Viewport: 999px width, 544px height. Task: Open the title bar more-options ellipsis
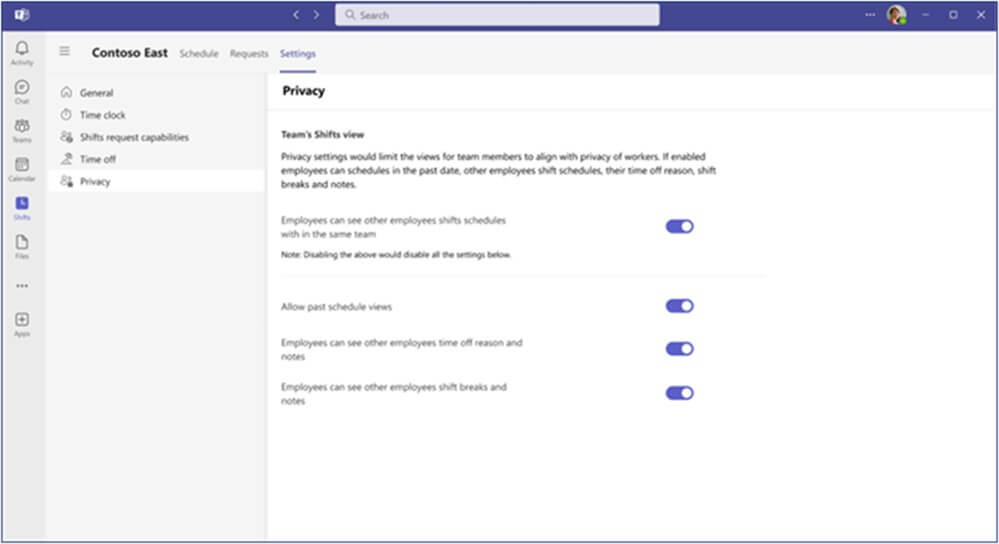870,15
